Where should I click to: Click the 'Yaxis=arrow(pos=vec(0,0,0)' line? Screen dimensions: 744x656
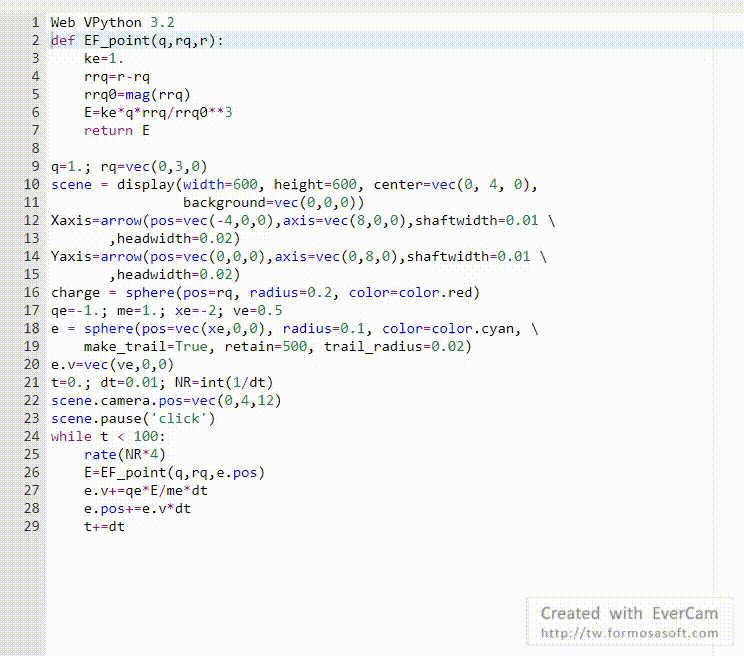pyautogui.click(x=298, y=257)
